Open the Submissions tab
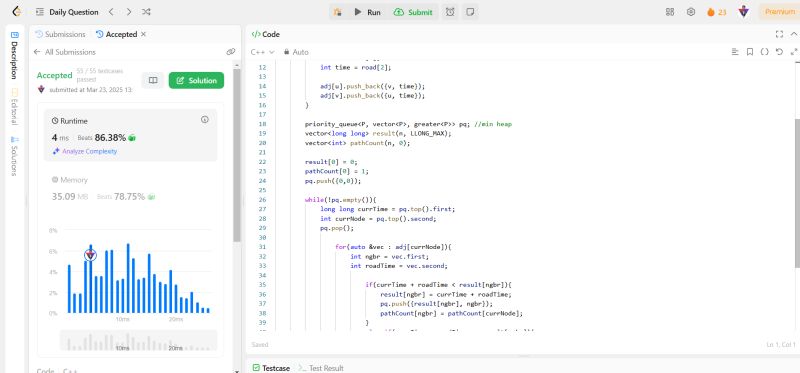 pos(60,34)
